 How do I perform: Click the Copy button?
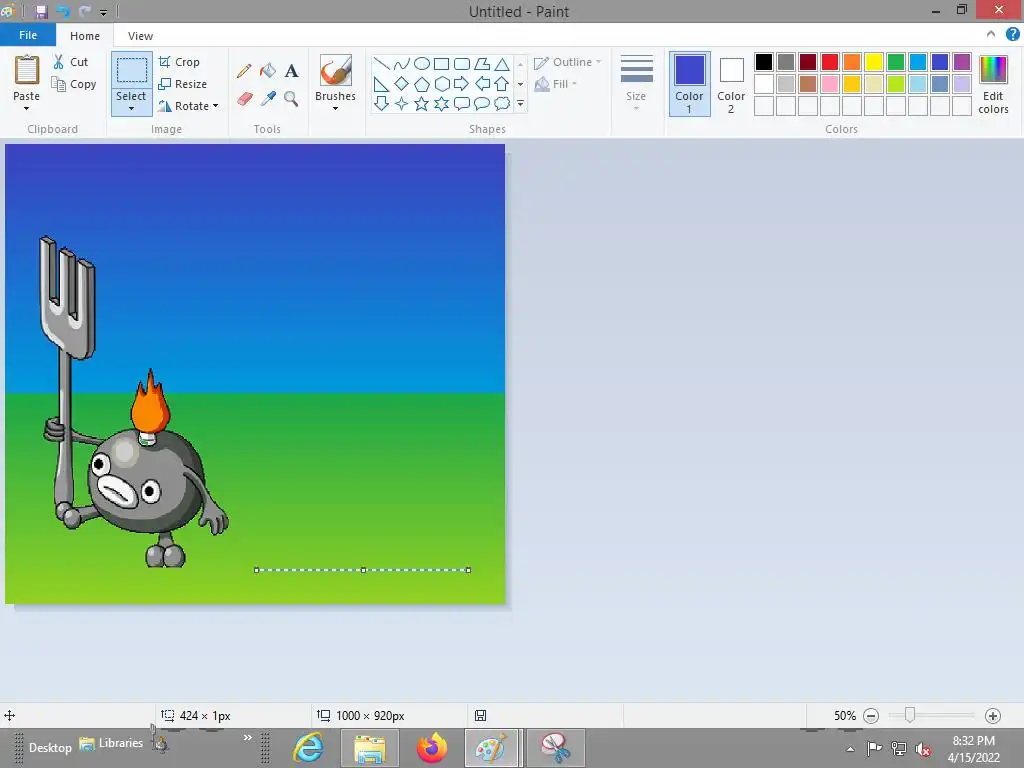coord(74,84)
